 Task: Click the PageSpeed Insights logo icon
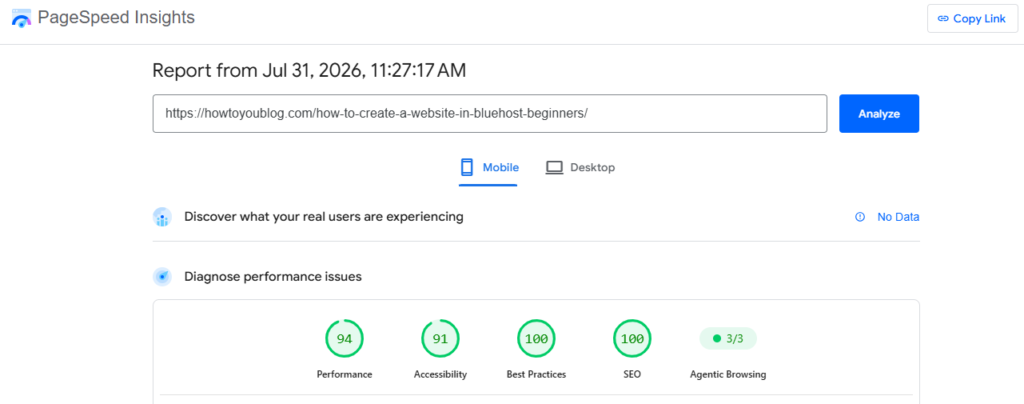(x=21, y=18)
